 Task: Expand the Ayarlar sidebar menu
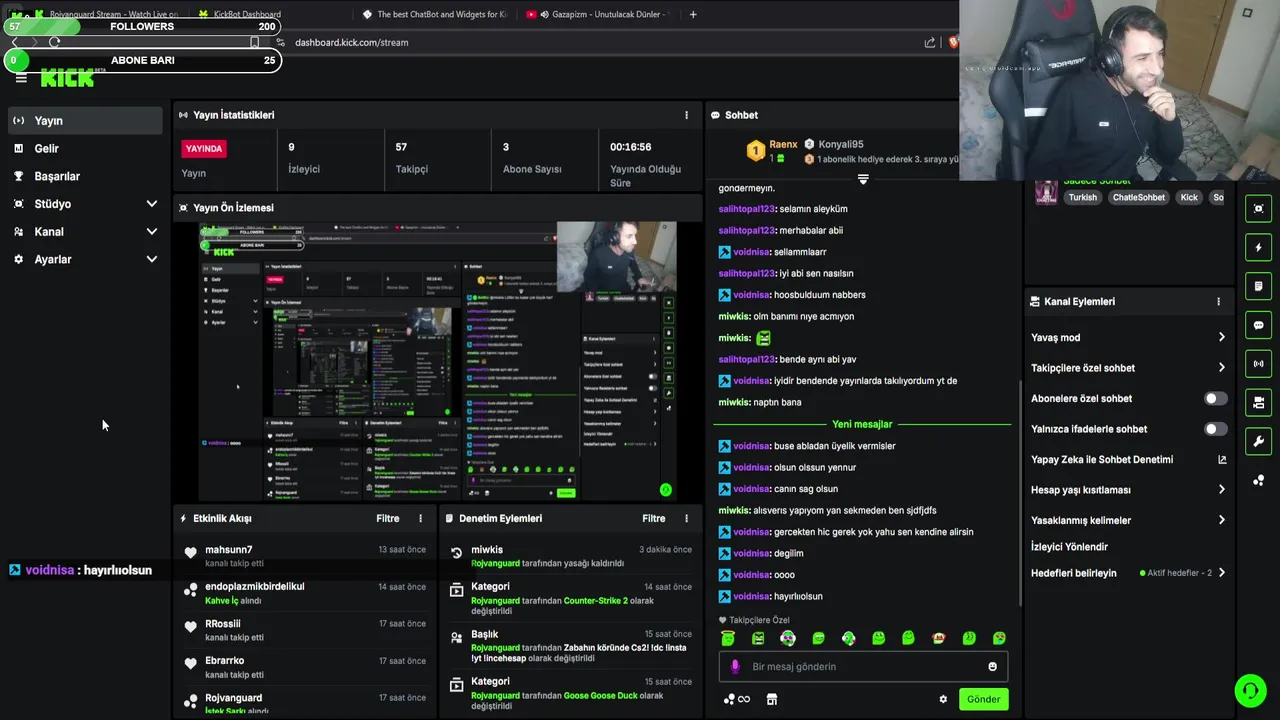pyautogui.click(x=85, y=259)
